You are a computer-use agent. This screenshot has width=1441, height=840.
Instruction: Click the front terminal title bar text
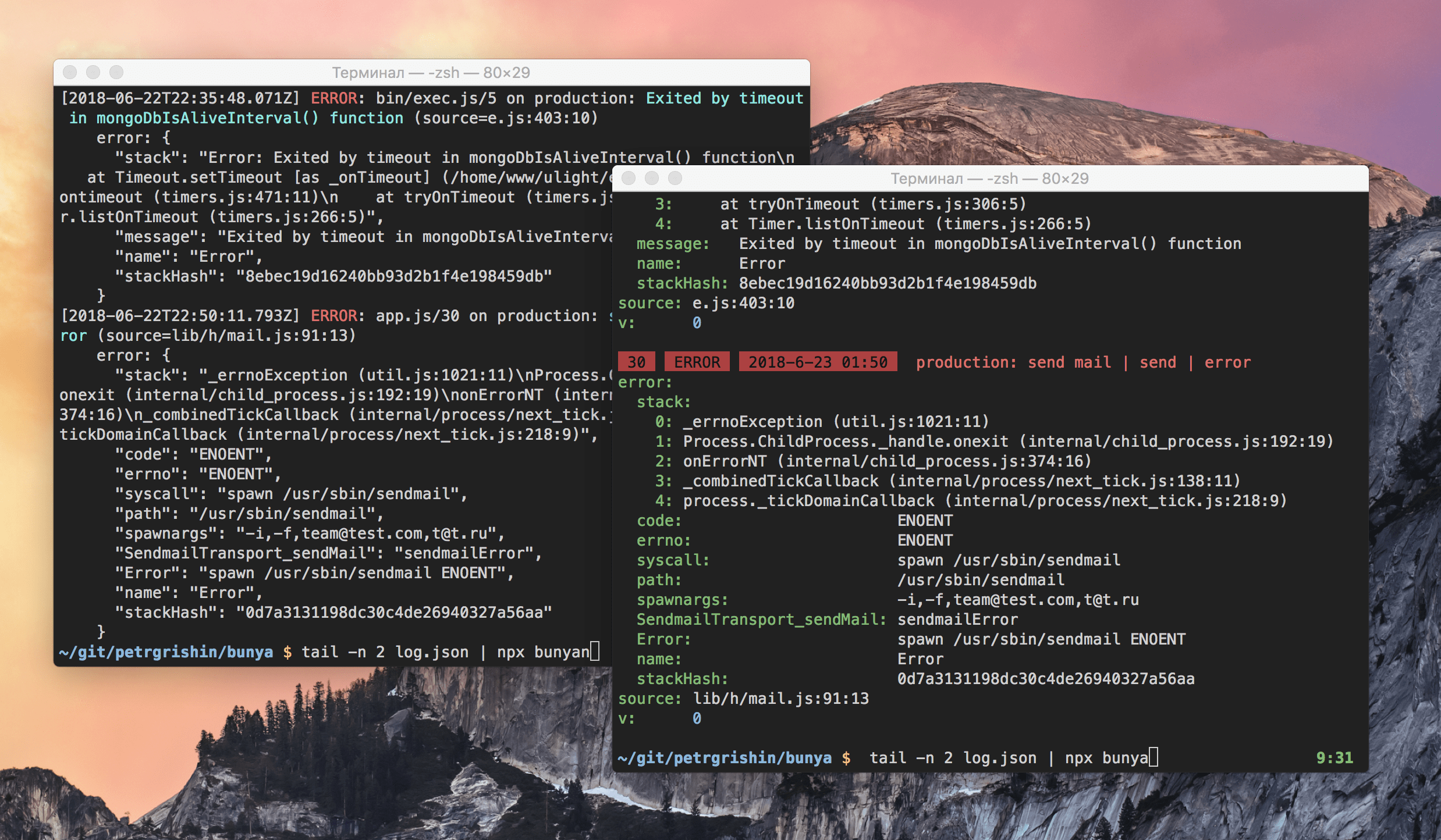point(989,179)
